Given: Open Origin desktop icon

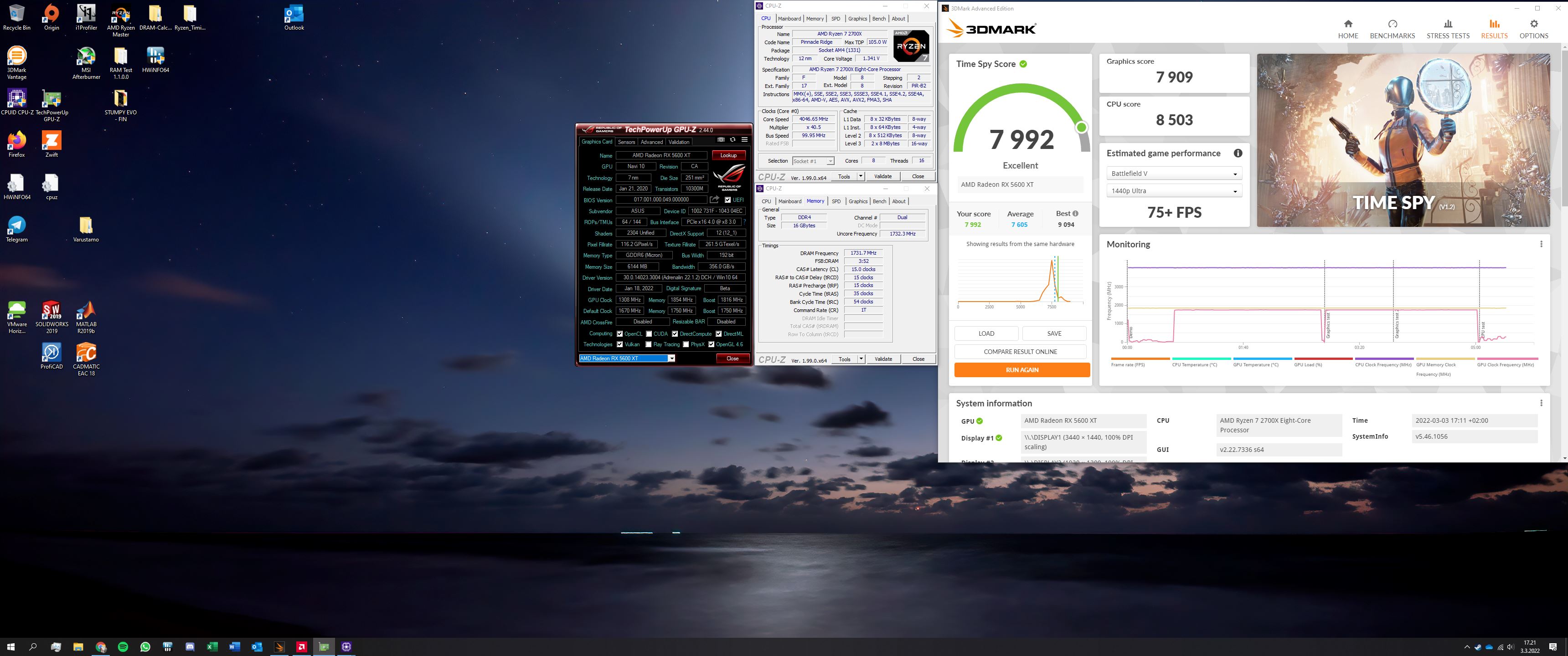Looking at the screenshot, I should (x=52, y=18).
